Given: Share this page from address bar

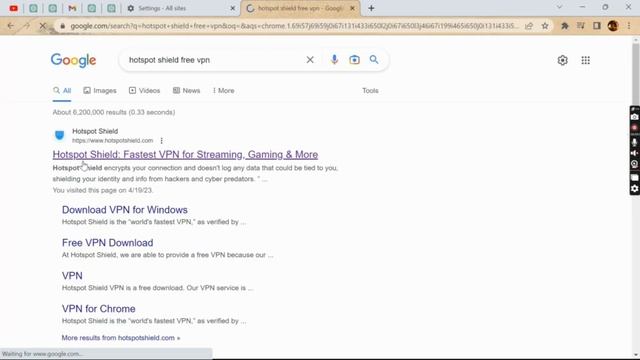Looking at the screenshot, I should [529, 26].
